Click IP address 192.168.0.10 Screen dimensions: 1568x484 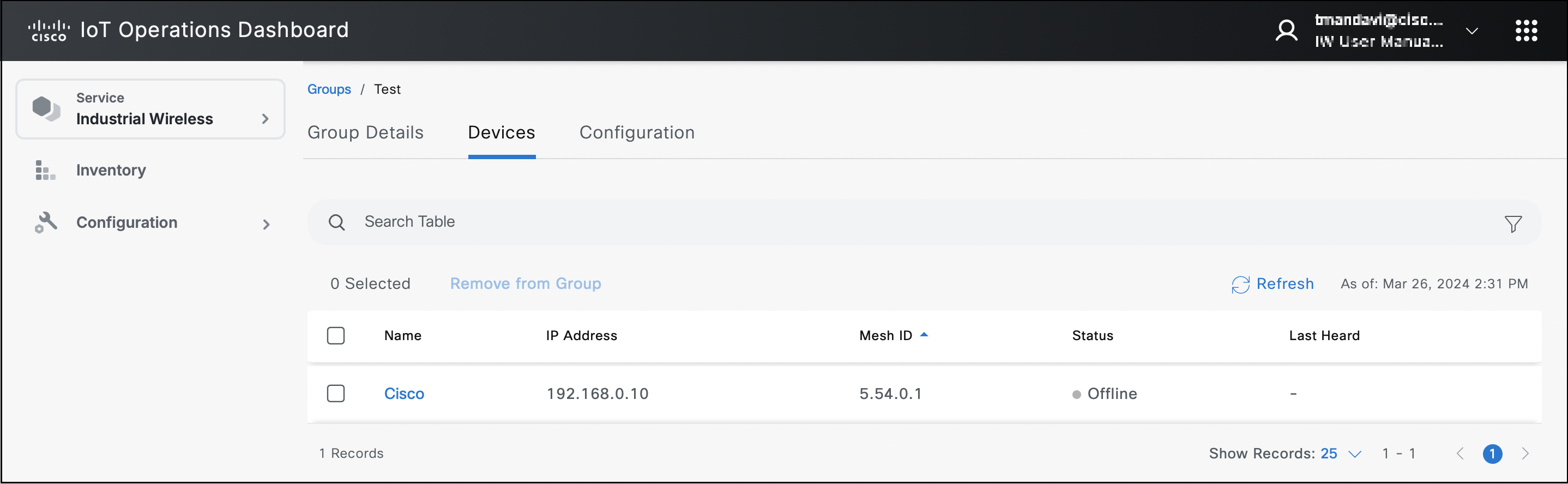[x=597, y=394]
